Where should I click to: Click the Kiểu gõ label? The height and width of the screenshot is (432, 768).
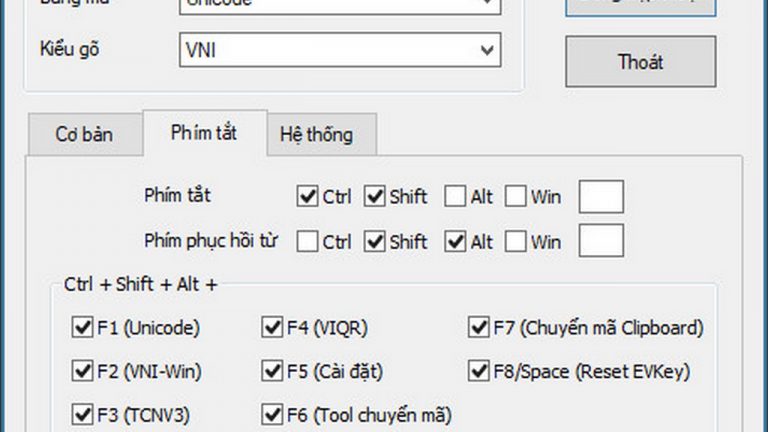pos(70,49)
